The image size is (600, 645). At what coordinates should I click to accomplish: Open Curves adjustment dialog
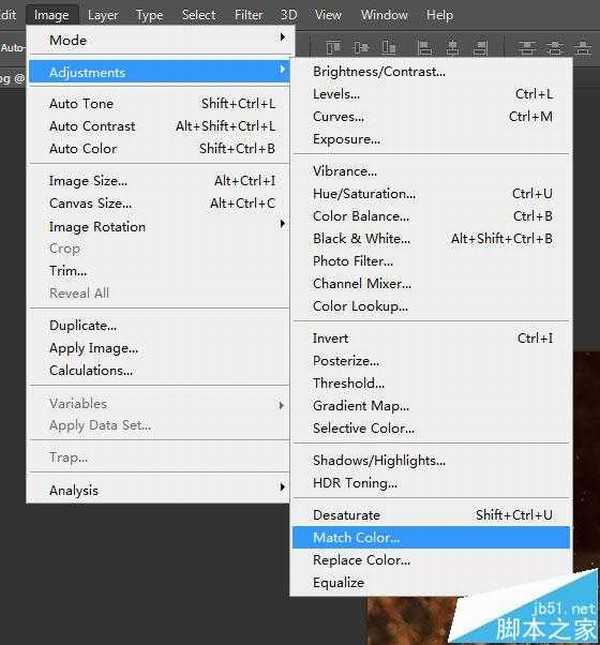338,117
